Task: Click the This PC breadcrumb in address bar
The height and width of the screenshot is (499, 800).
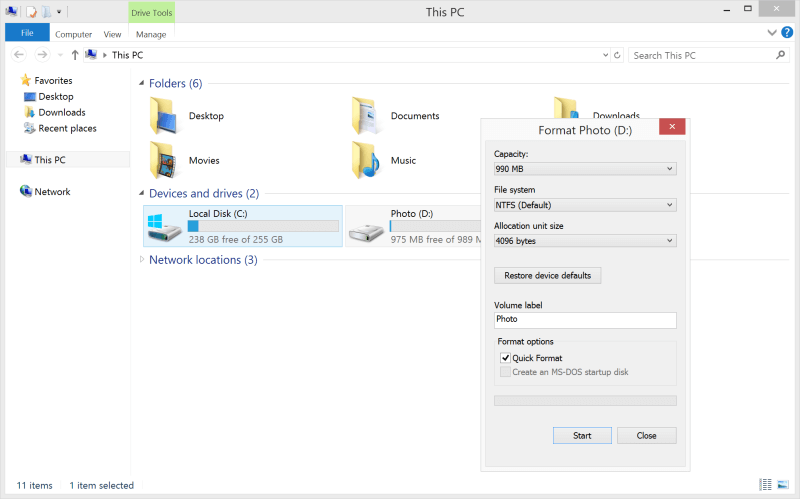Action: coord(128,55)
